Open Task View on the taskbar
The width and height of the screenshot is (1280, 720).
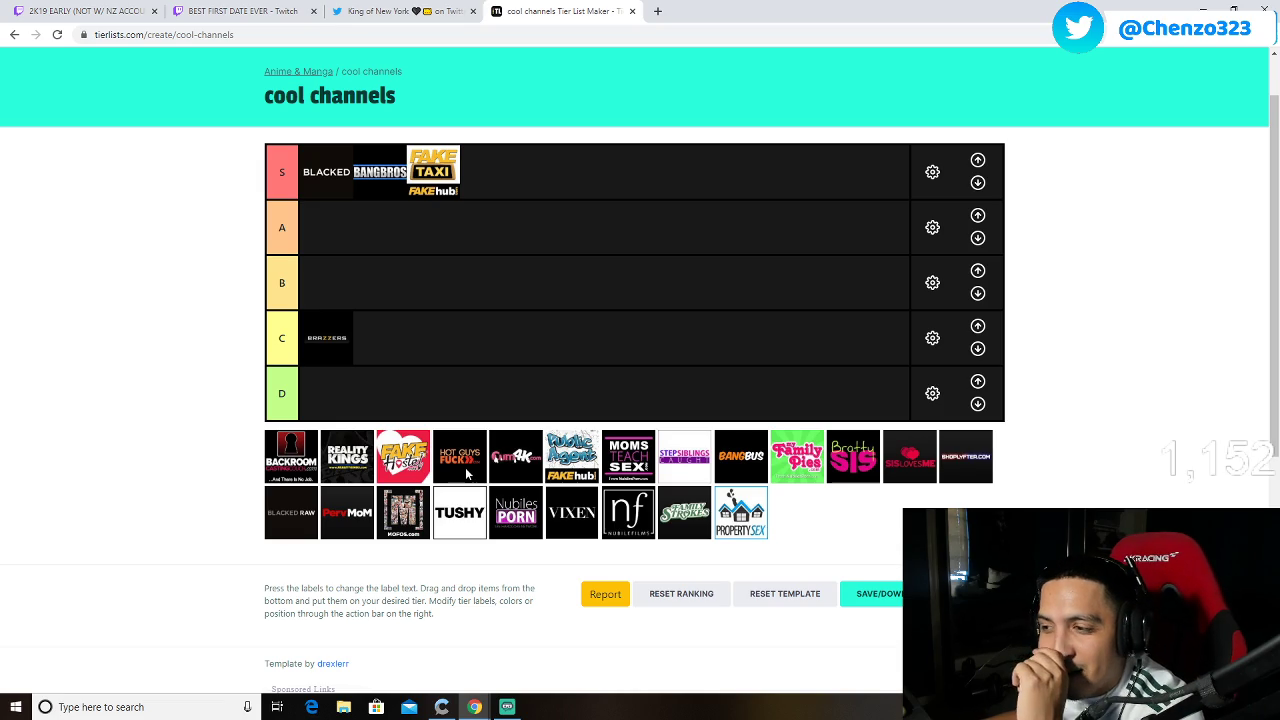pos(277,707)
